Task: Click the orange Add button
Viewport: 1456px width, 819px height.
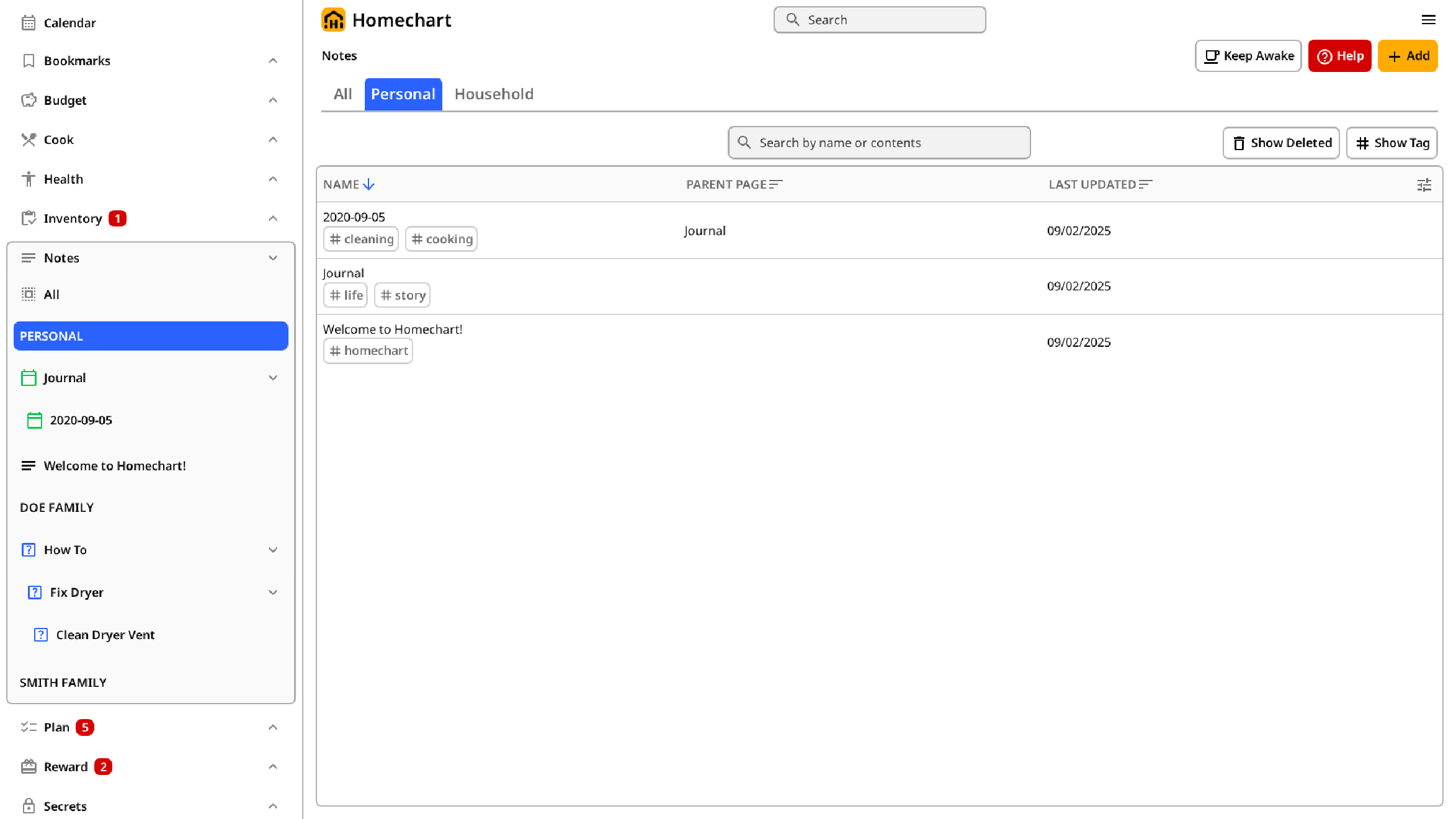Action: [1408, 56]
